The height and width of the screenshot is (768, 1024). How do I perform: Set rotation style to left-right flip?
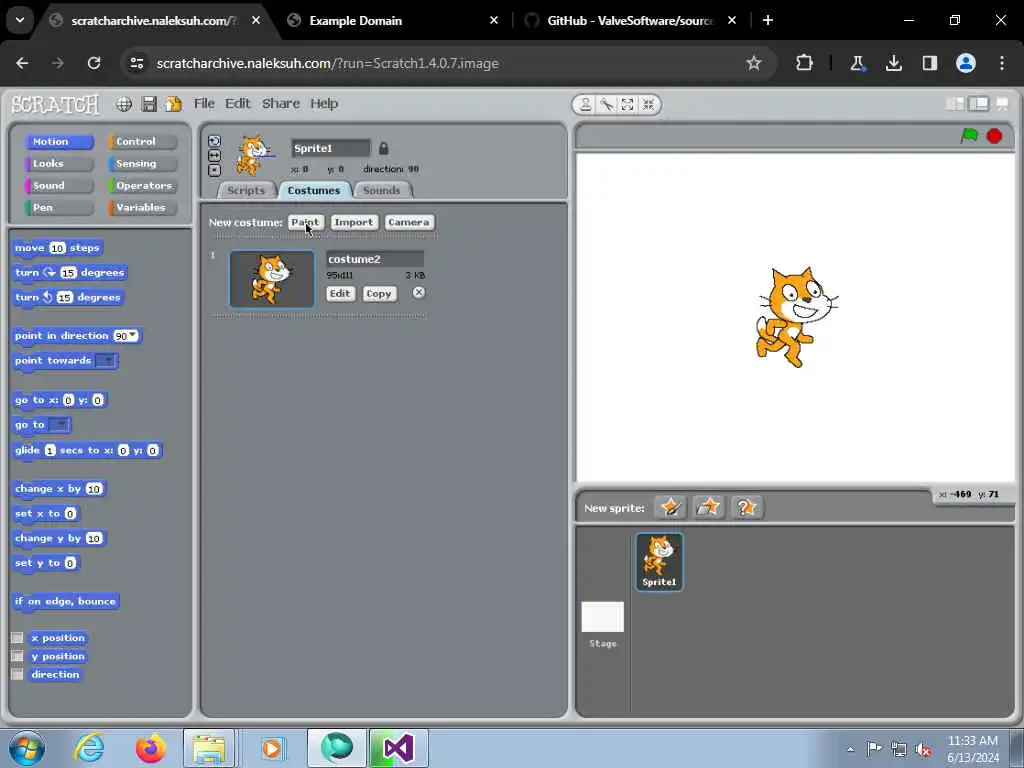pos(214,155)
